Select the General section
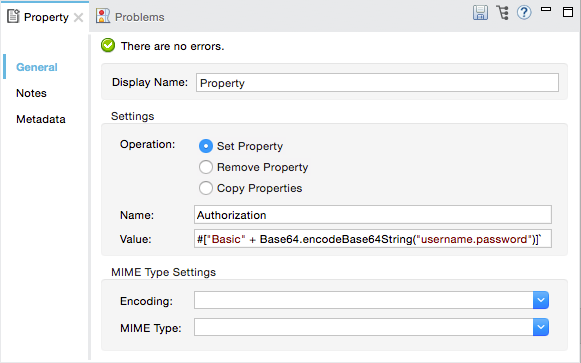The height and width of the screenshot is (363, 581). click(x=37, y=67)
